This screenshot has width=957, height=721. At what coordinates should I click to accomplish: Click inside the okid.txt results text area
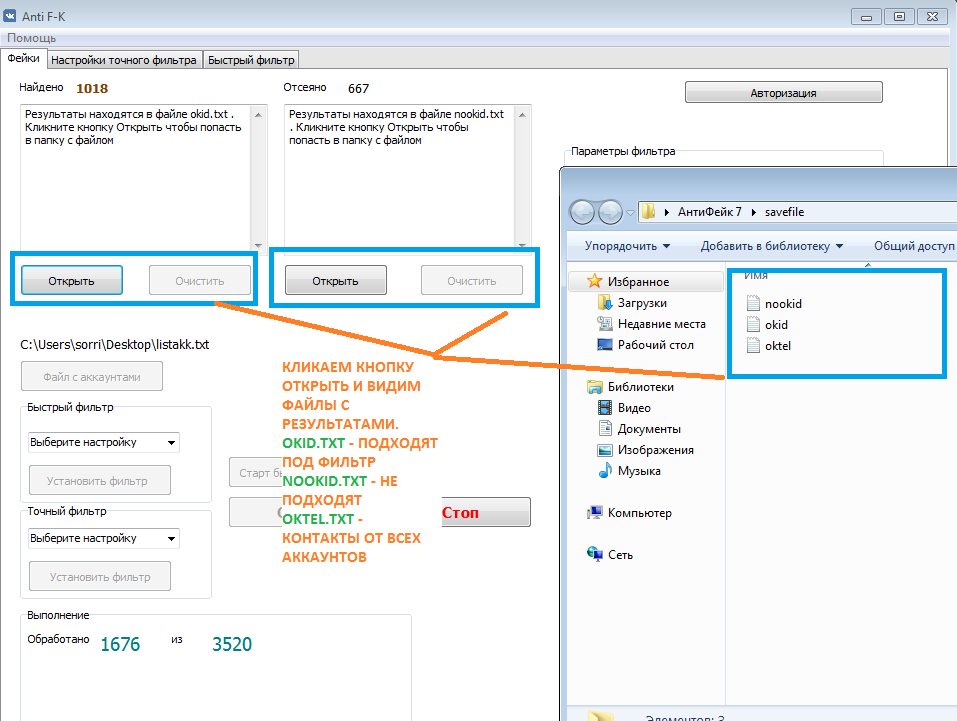[x=135, y=177]
